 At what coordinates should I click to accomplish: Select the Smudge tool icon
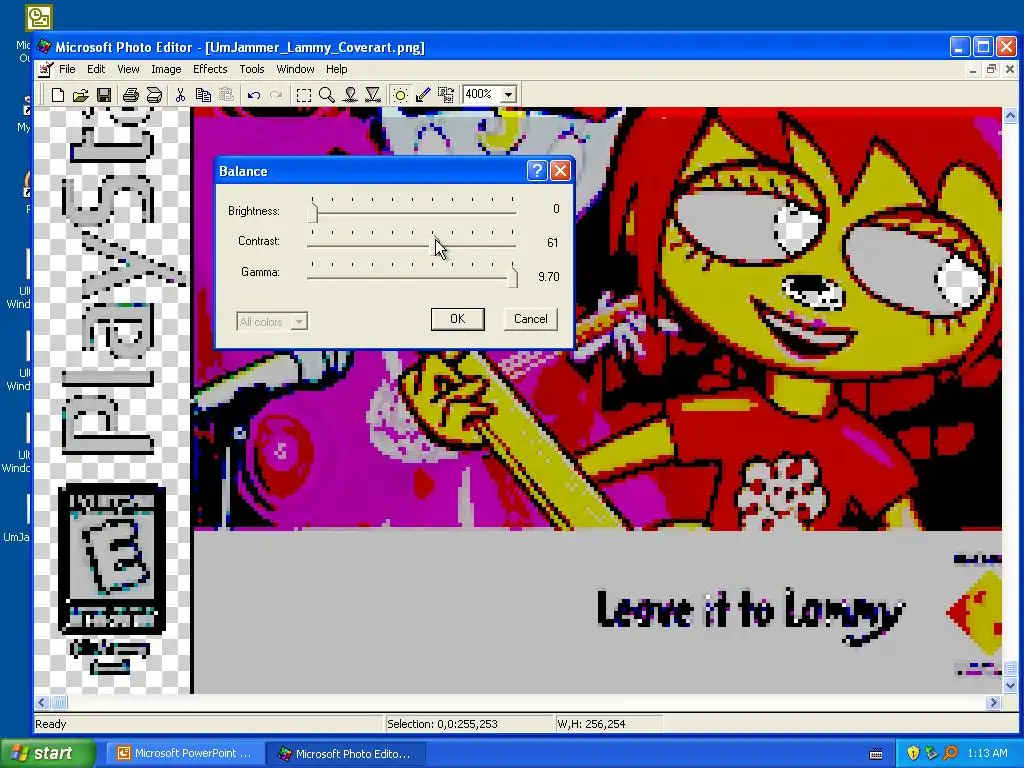point(350,95)
